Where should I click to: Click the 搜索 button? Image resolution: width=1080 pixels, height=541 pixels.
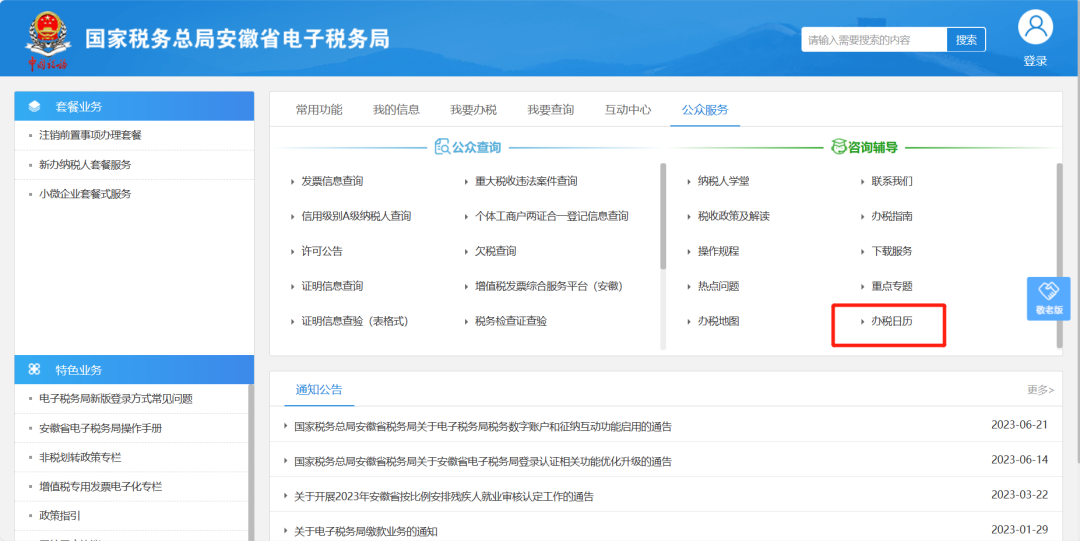(x=966, y=40)
